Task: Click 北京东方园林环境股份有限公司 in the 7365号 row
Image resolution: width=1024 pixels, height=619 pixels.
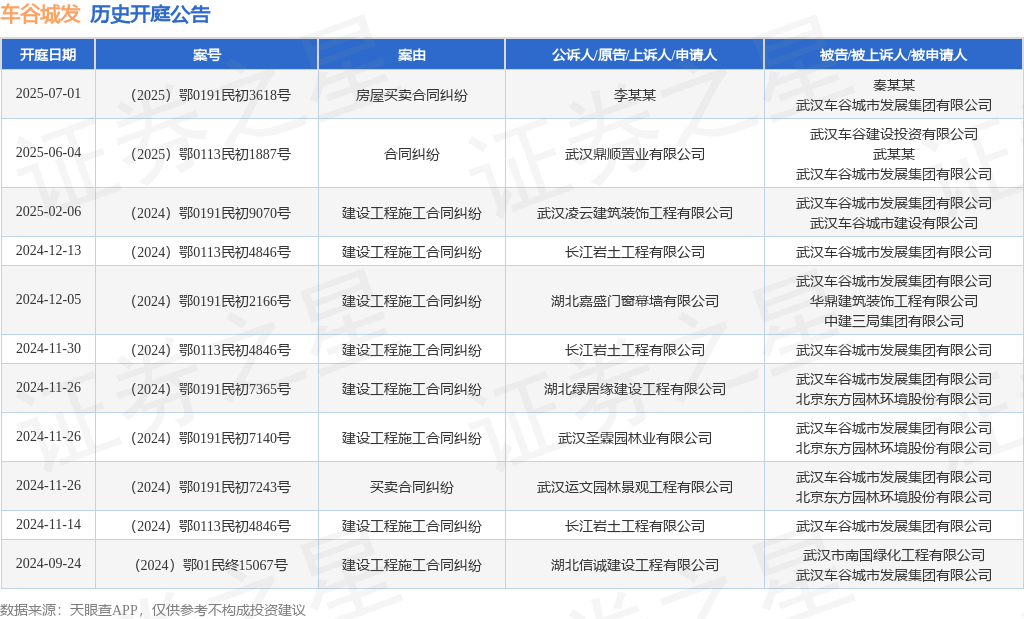Action: (893, 400)
